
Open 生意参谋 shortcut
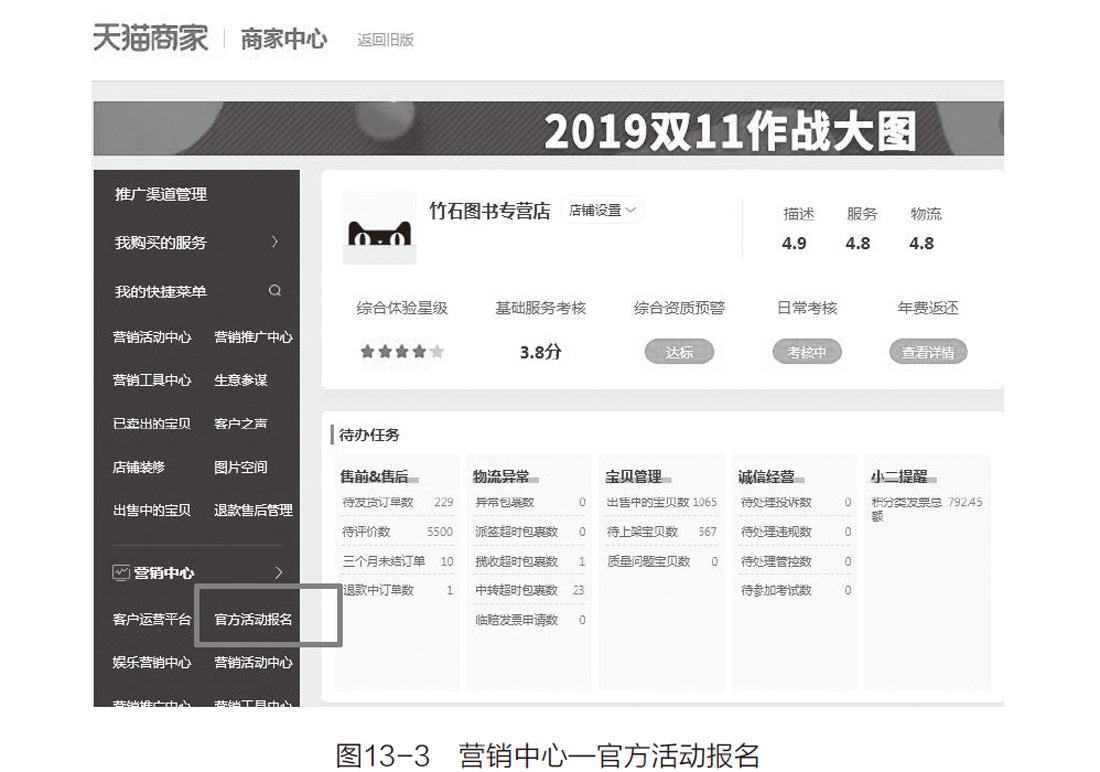coord(241,380)
